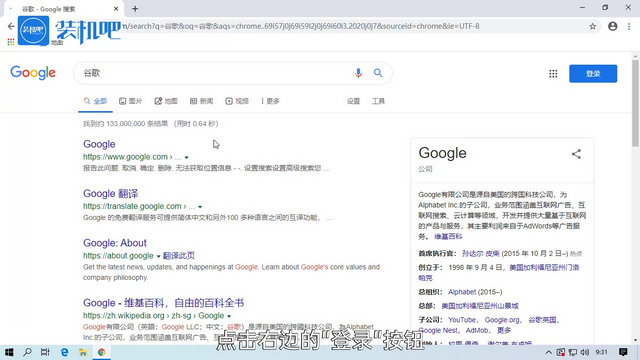Open a new browser tab
This screenshot has height=360, width=640.
(x=135, y=9)
